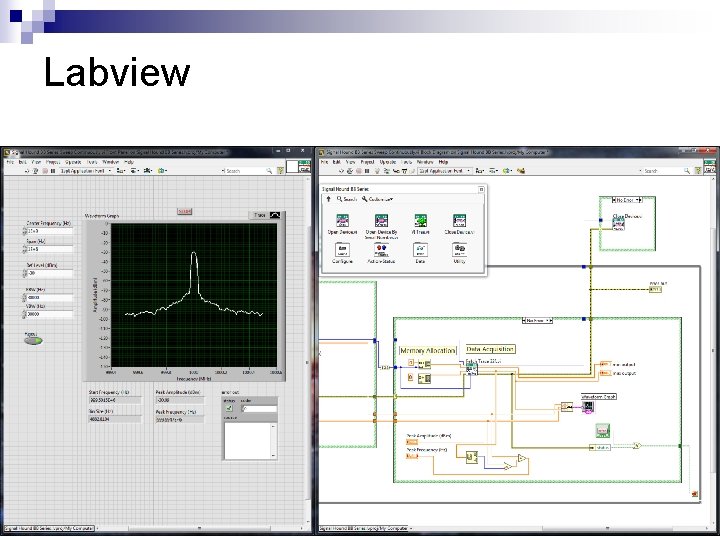This screenshot has height=540, width=720.
Task: Click Run arrow in Front Panel toolbar
Action: pos(27,171)
